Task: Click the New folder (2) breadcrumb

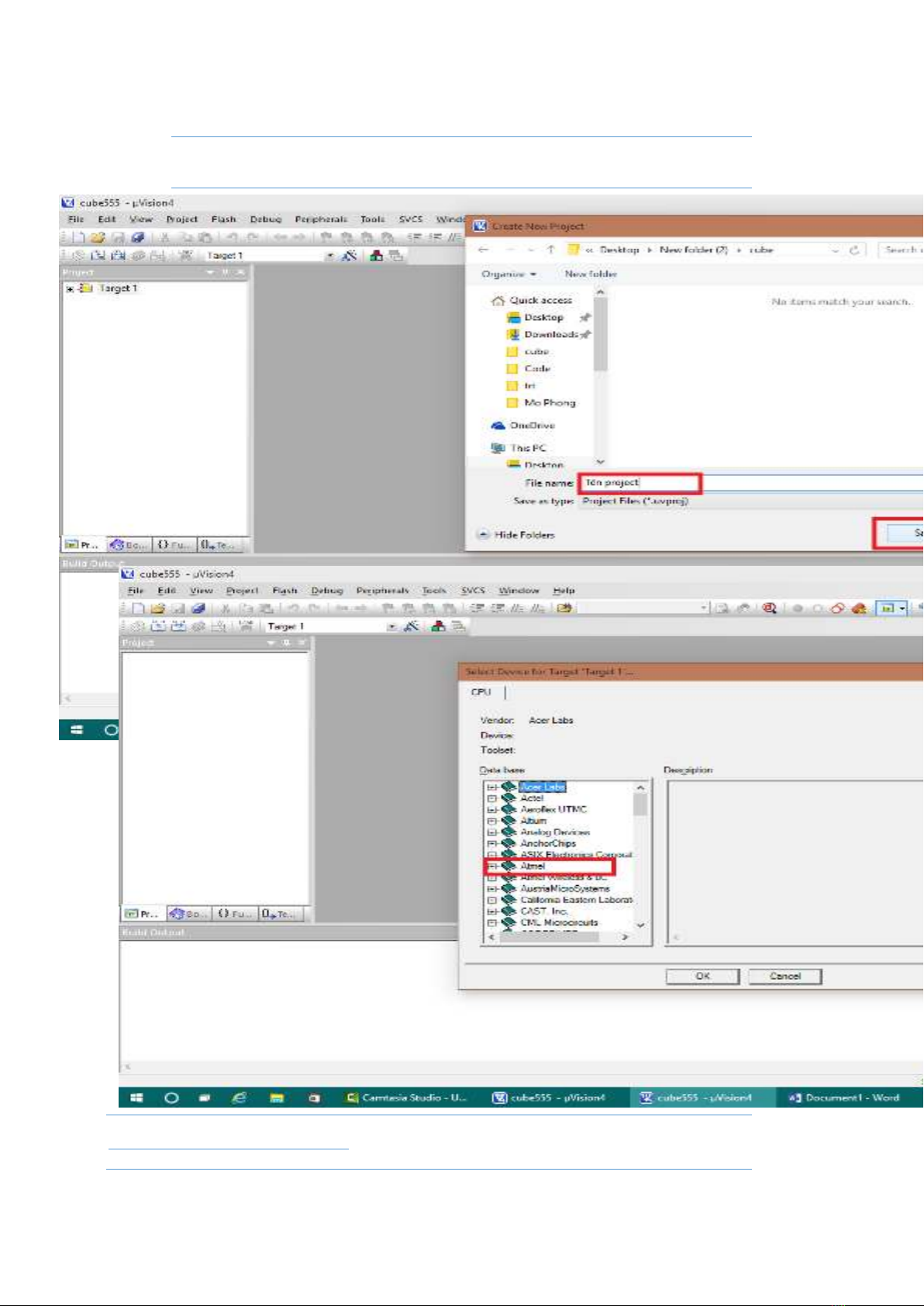Action: (694, 250)
